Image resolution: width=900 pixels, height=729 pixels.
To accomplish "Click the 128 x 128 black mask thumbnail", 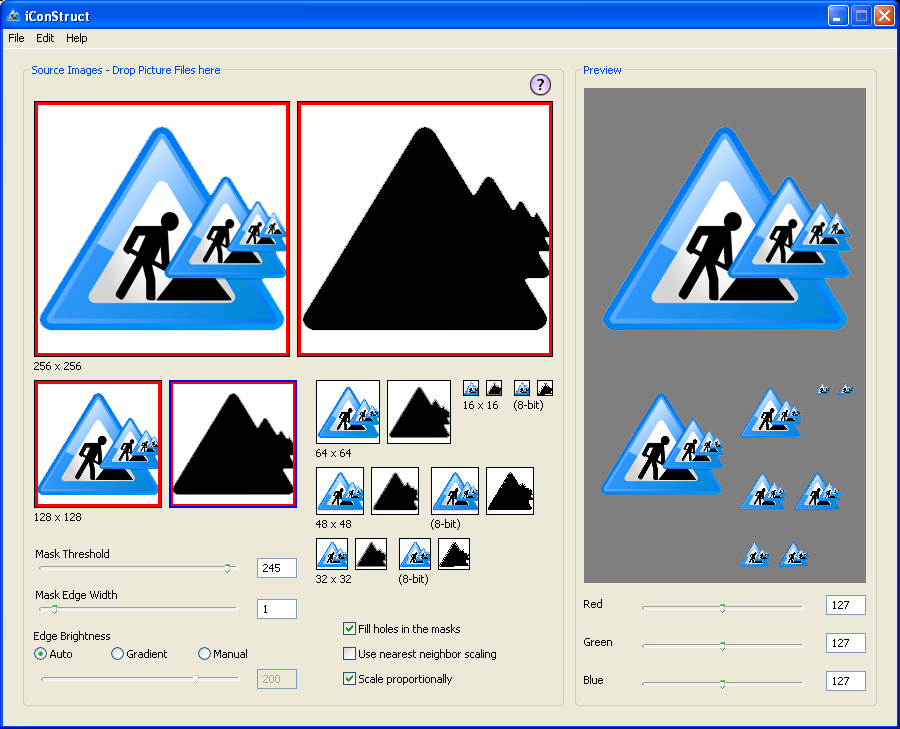I will (233, 445).
